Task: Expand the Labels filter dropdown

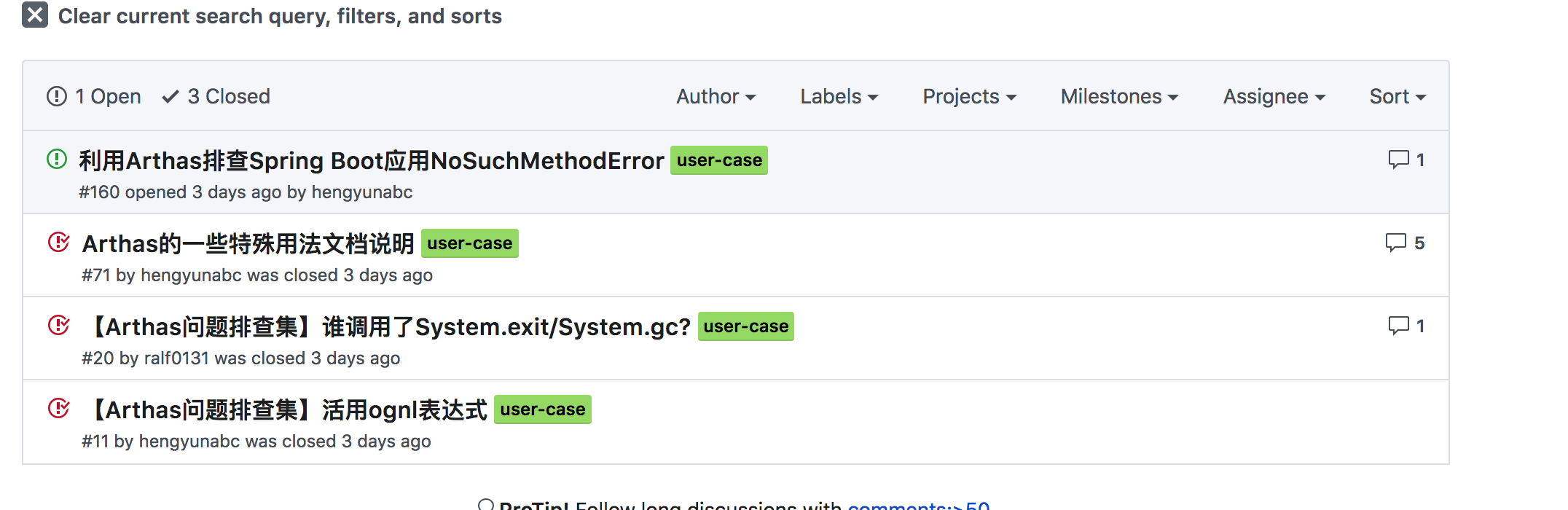Action: point(839,96)
